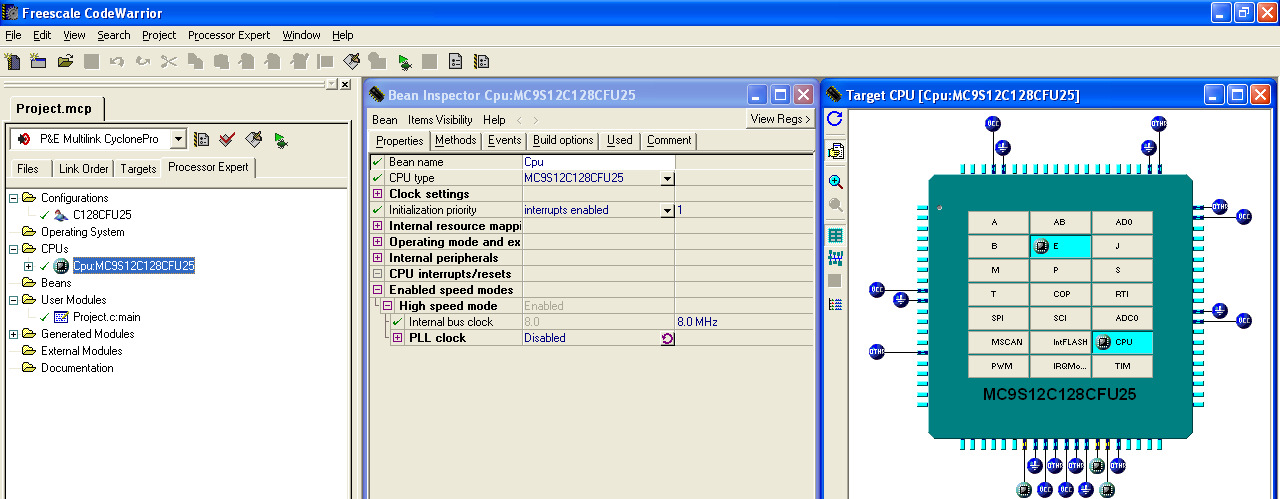Click the list view icon in Target CPU sidebar
The width and height of the screenshot is (1280, 499).
(x=836, y=304)
